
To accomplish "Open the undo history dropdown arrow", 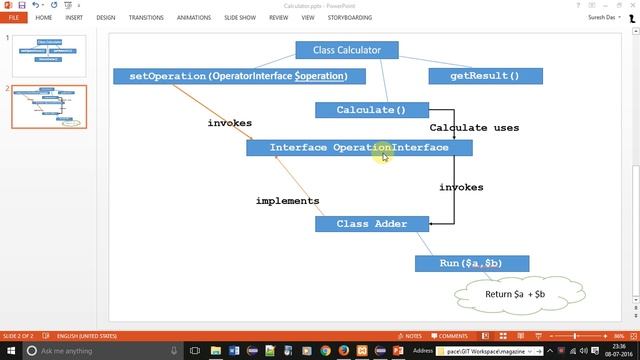I will point(43,5).
